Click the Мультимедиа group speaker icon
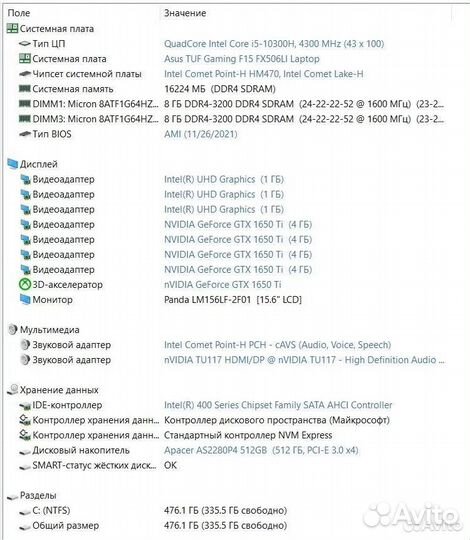 tap(12, 330)
